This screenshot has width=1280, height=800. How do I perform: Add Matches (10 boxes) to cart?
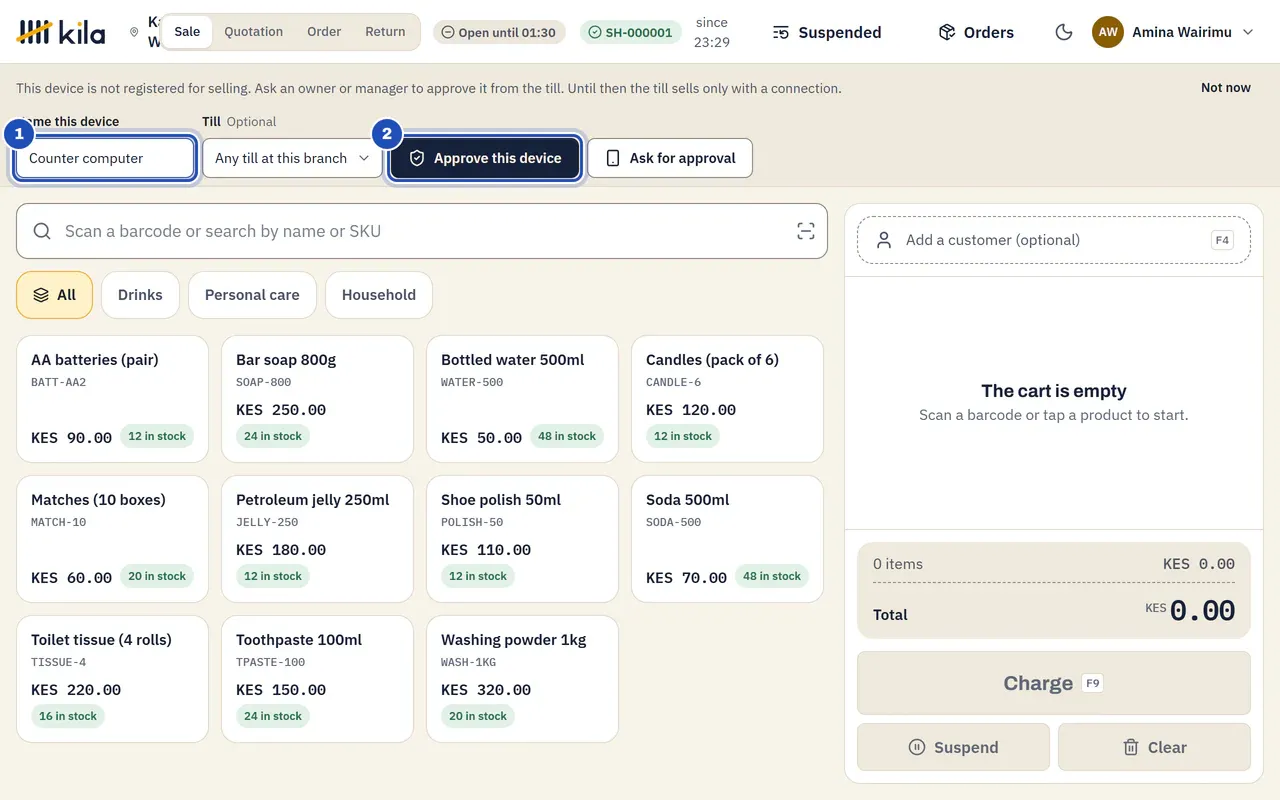(113, 539)
